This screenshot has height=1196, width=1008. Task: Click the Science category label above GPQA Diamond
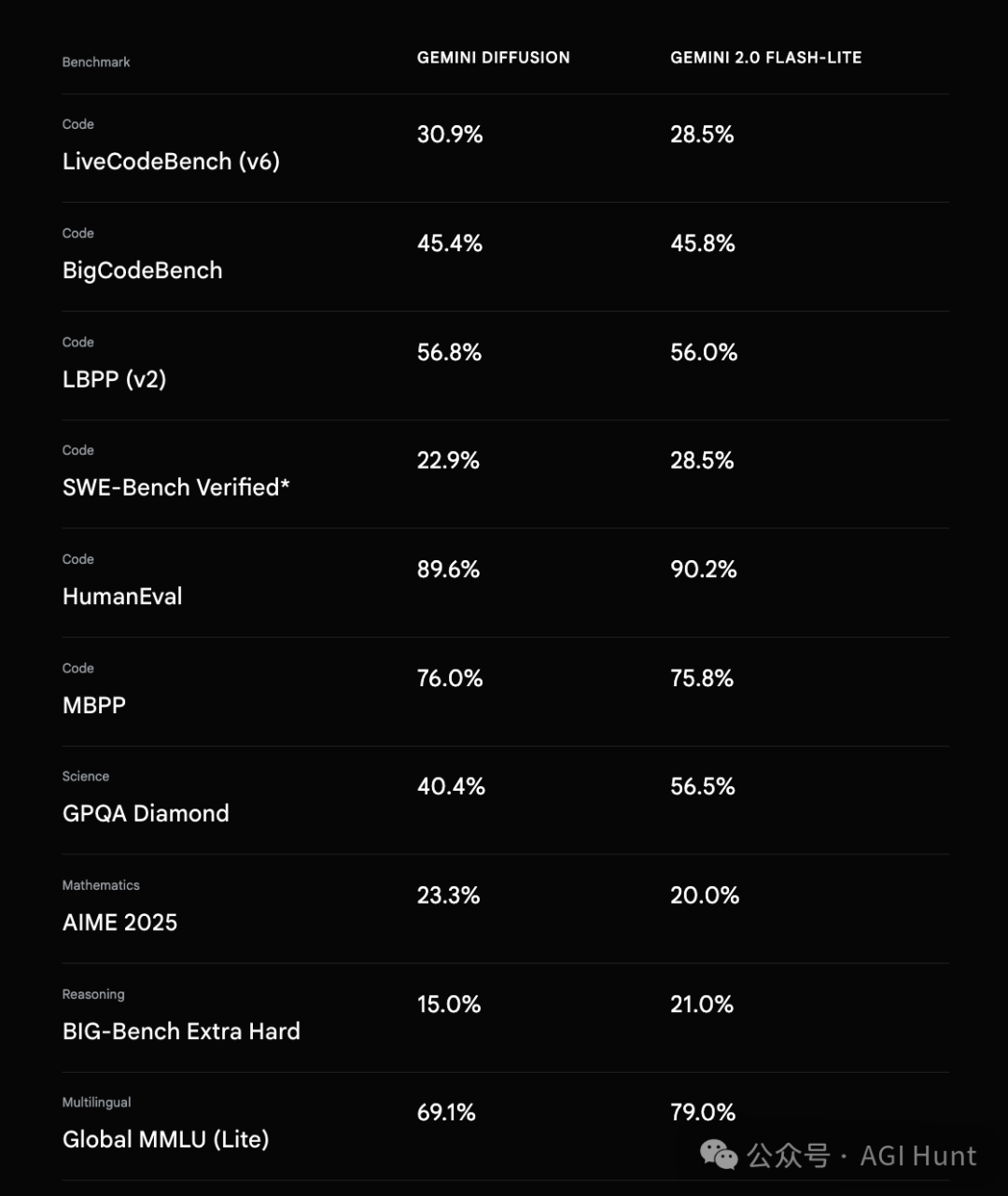point(85,777)
